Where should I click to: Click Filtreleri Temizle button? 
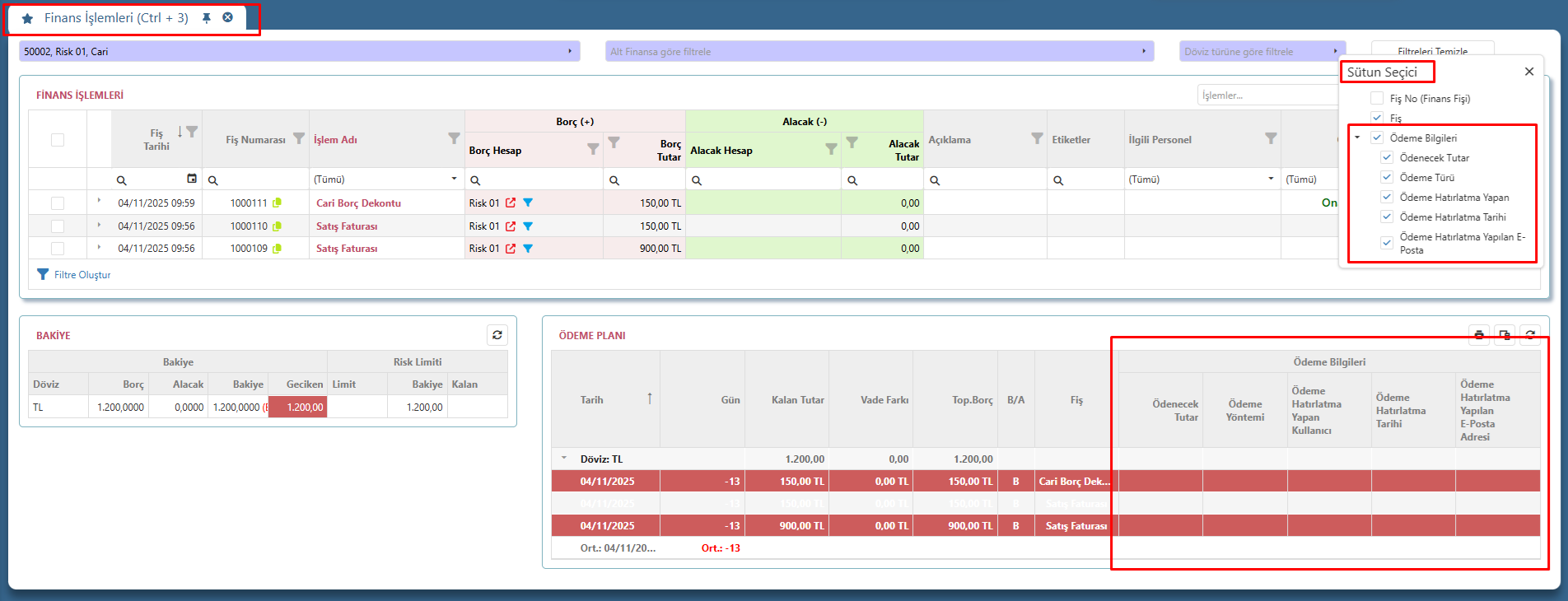pyautogui.click(x=1432, y=51)
